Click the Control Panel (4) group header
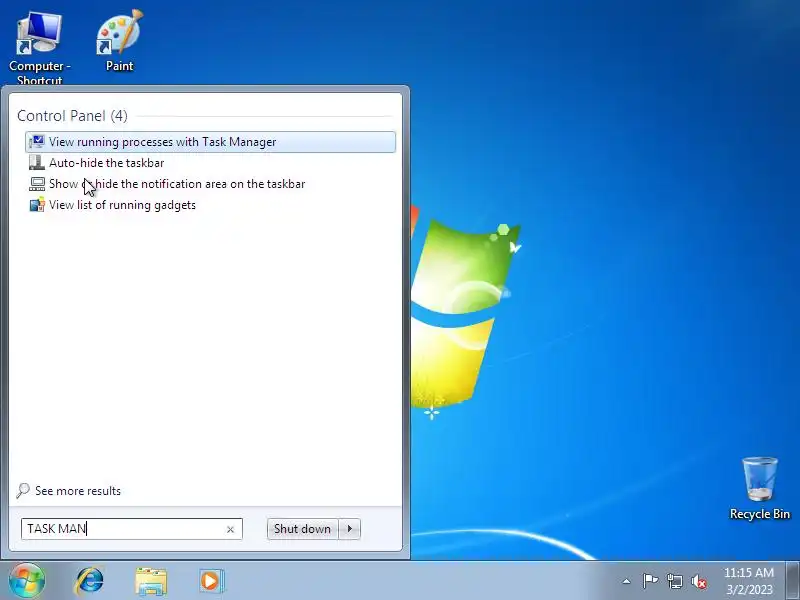Viewport: 800px width, 600px height. tap(72, 116)
